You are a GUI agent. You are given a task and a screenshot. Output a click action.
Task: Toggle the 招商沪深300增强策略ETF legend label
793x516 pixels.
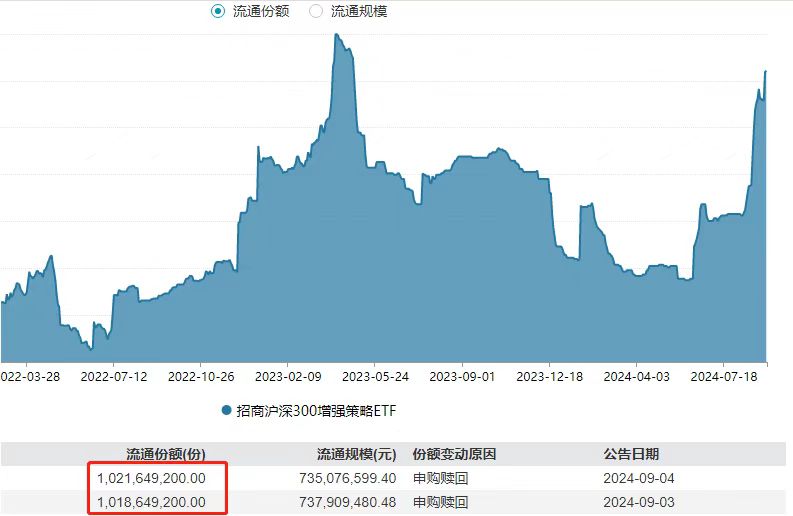coord(316,410)
